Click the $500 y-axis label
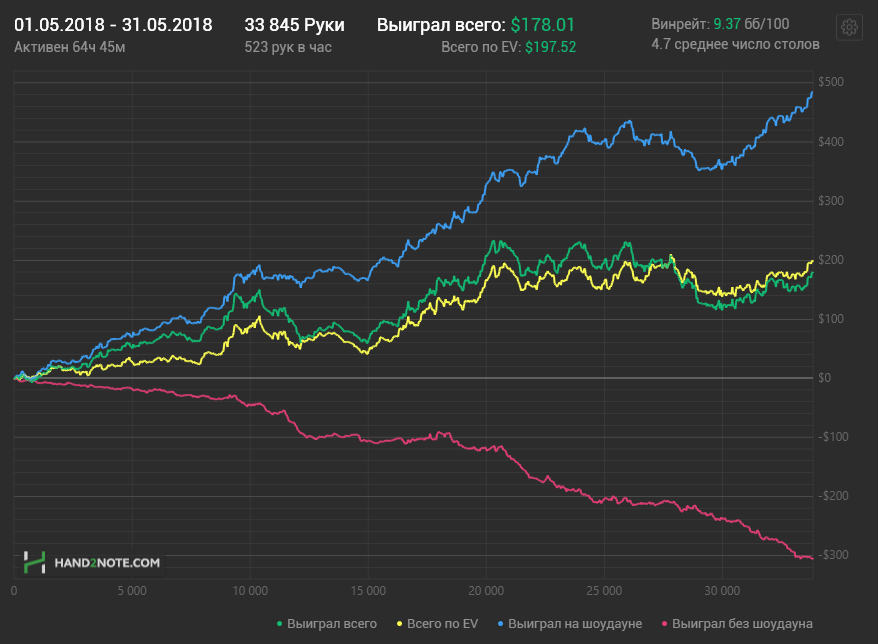 pos(831,82)
